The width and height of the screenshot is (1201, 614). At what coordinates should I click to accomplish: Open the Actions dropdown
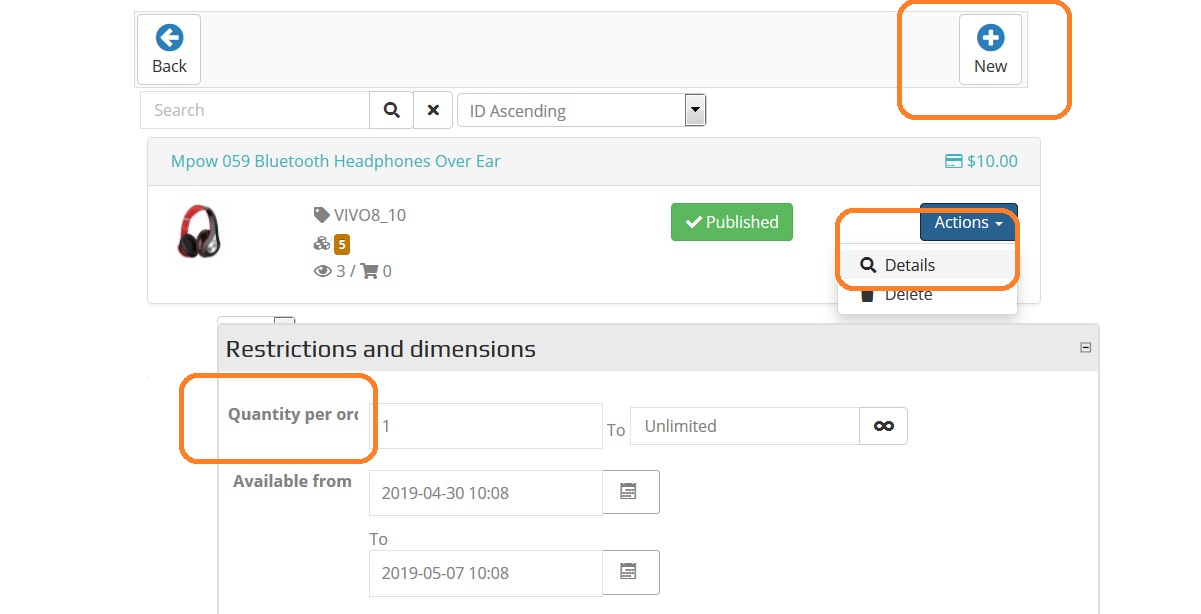tap(968, 222)
